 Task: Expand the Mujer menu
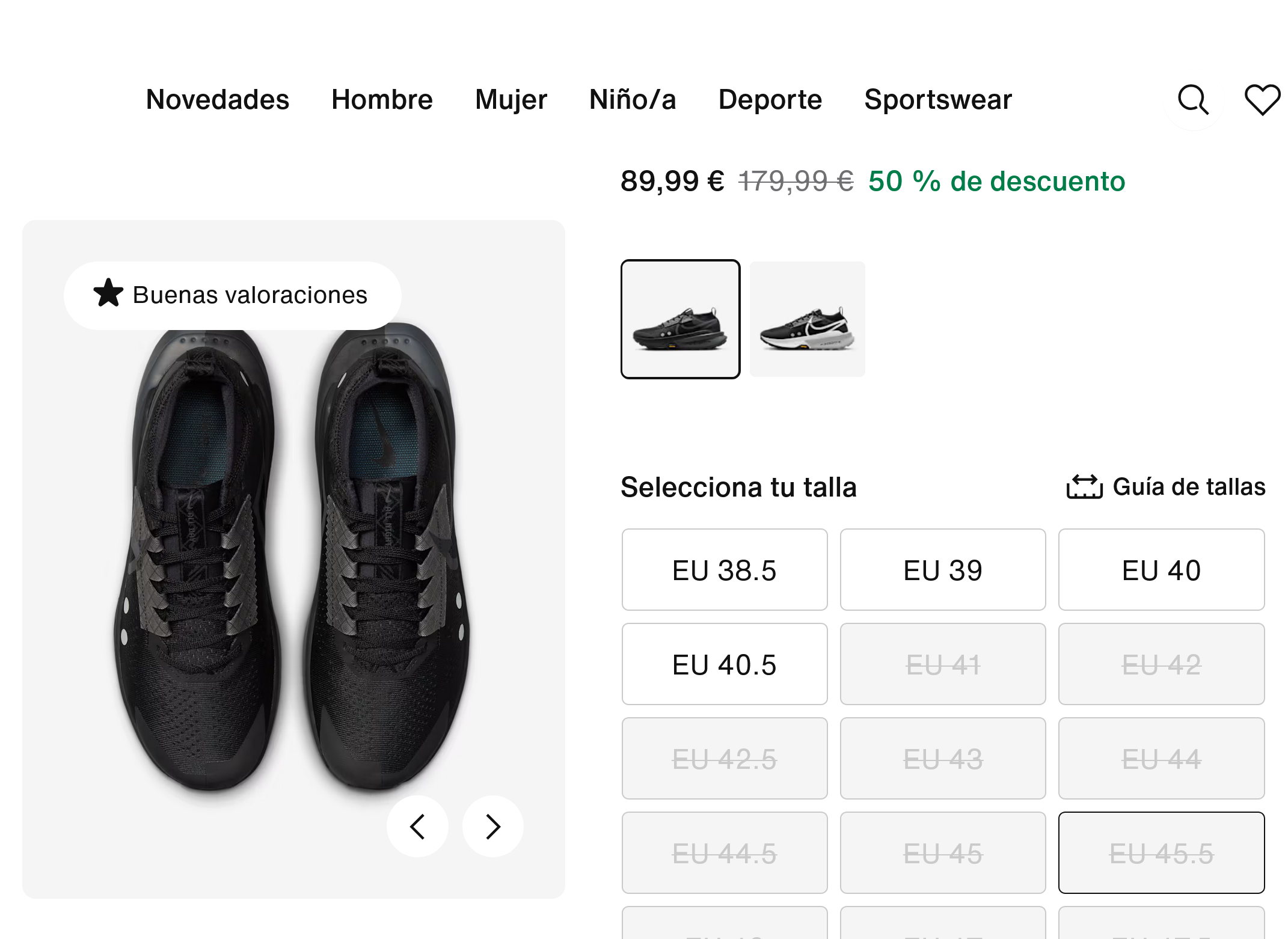coord(511,100)
